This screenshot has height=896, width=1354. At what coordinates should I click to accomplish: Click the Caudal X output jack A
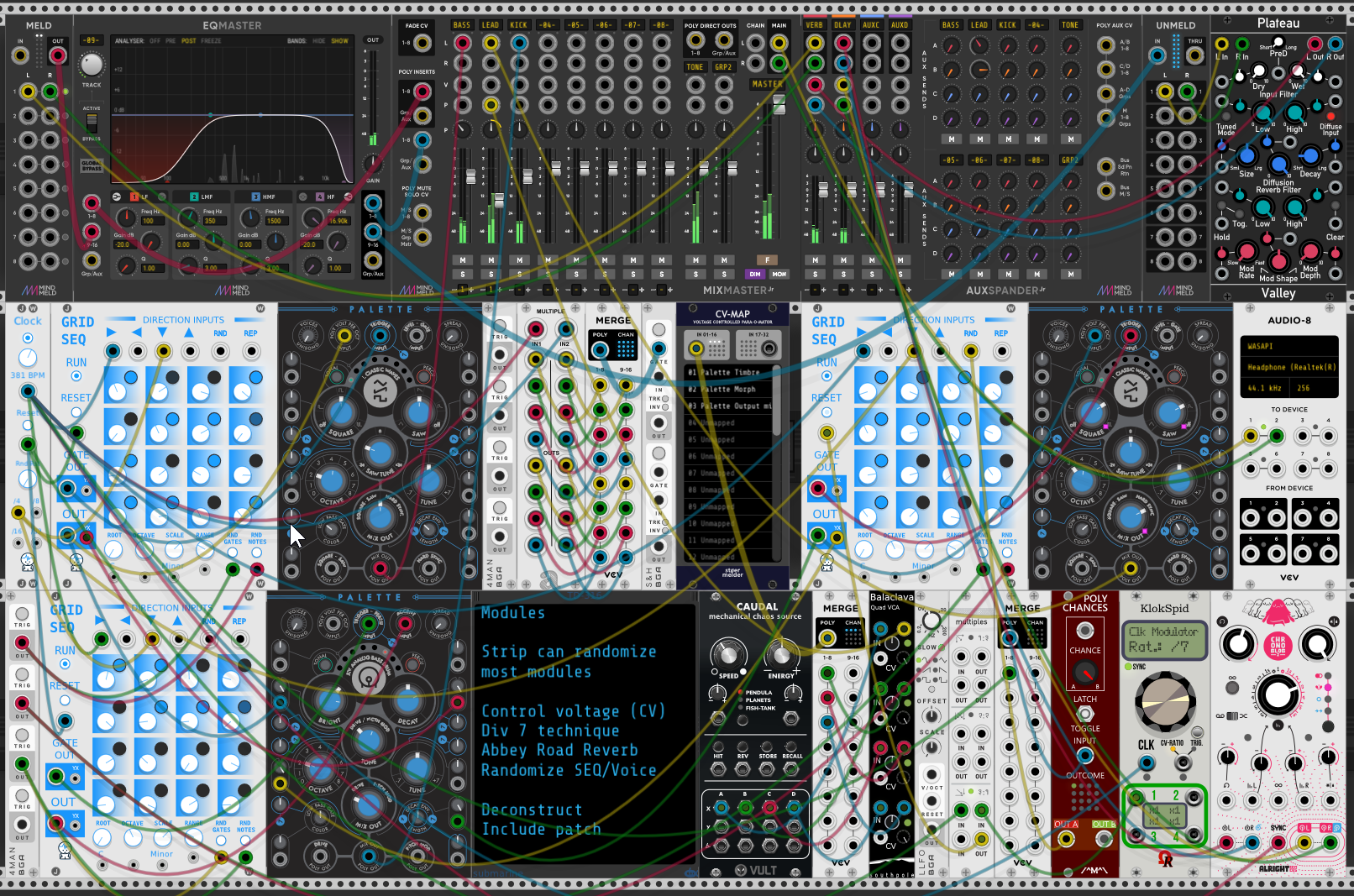(x=721, y=808)
